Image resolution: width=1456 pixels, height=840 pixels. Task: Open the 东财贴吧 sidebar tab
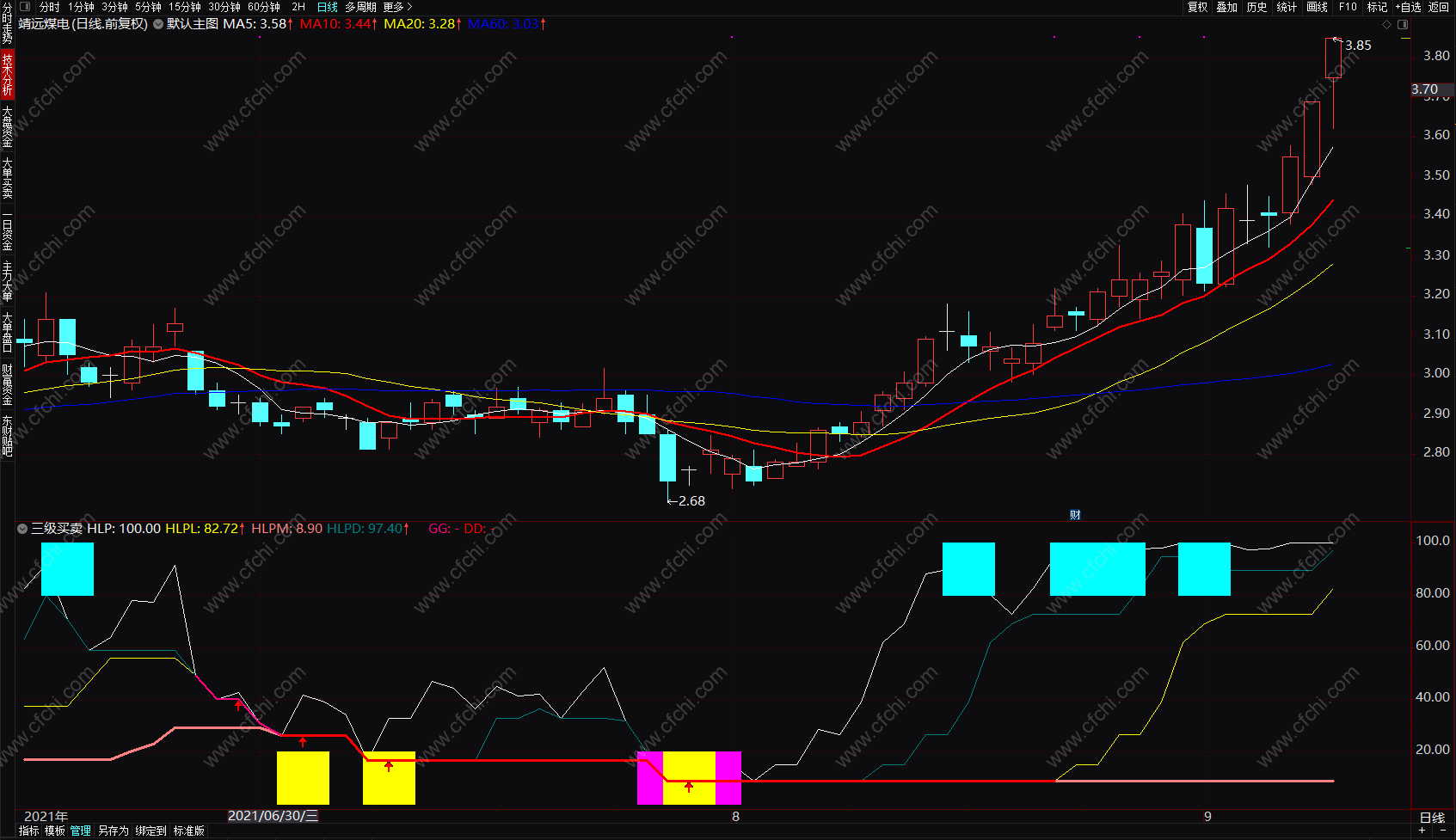[7, 436]
